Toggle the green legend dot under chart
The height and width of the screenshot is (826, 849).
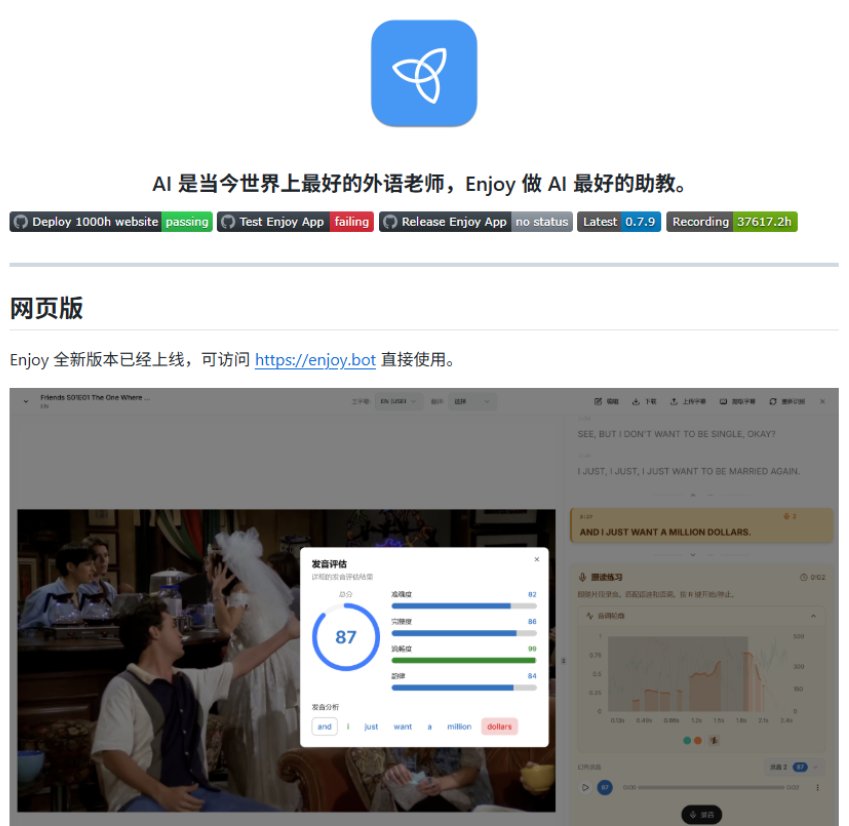click(x=687, y=740)
